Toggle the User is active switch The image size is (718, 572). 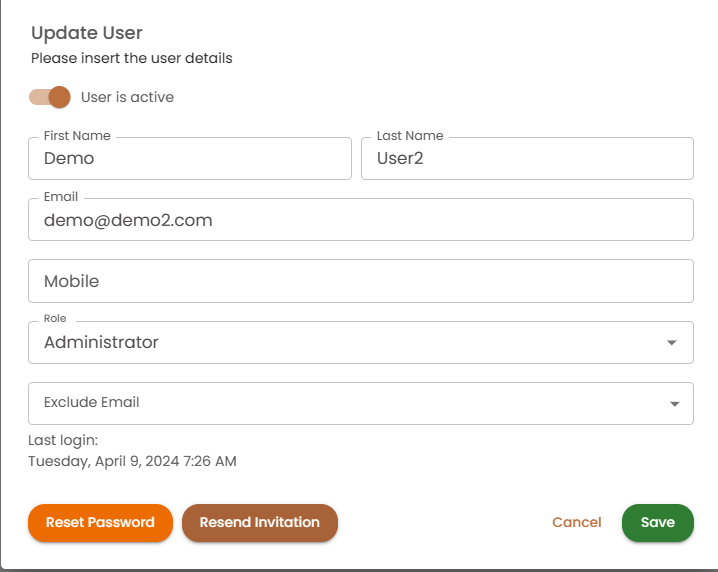(50, 97)
